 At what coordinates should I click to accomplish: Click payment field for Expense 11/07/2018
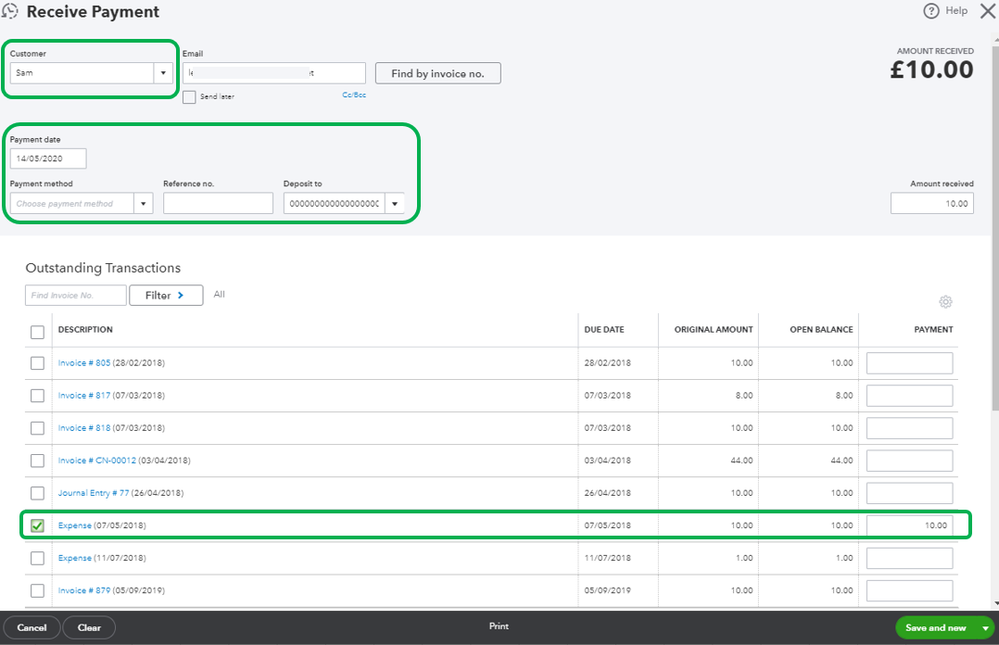click(909, 558)
